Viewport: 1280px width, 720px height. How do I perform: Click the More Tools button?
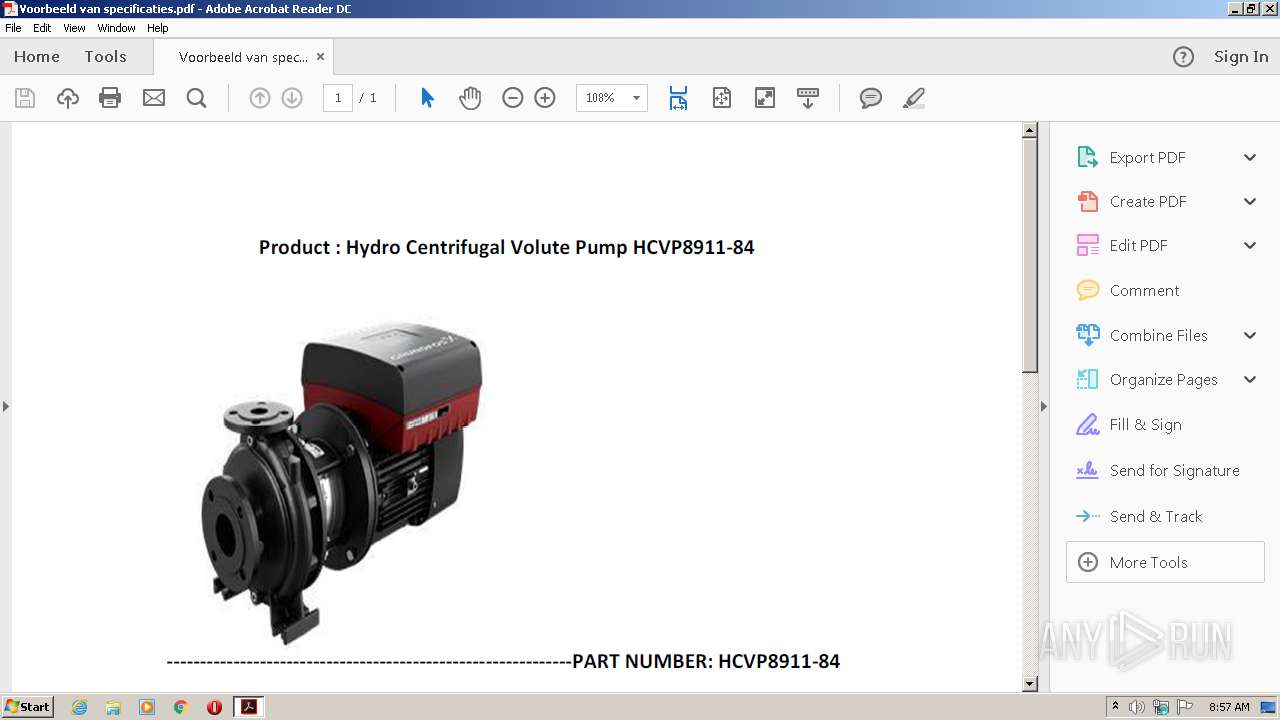tap(1165, 562)
